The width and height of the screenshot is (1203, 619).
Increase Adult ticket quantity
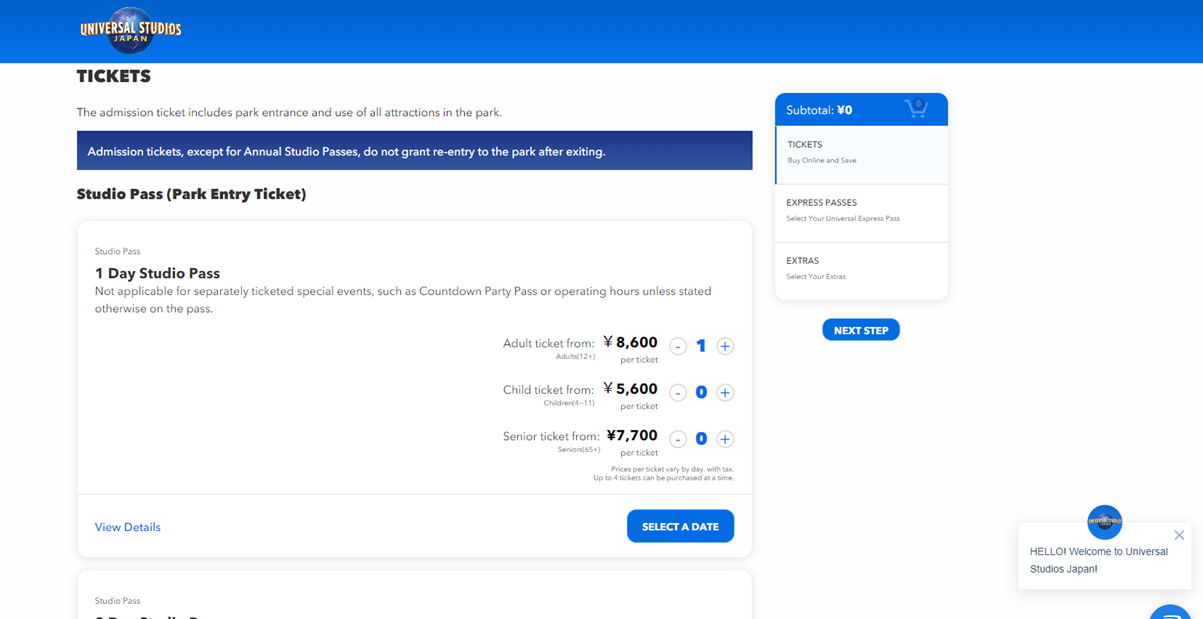point(725,346)
